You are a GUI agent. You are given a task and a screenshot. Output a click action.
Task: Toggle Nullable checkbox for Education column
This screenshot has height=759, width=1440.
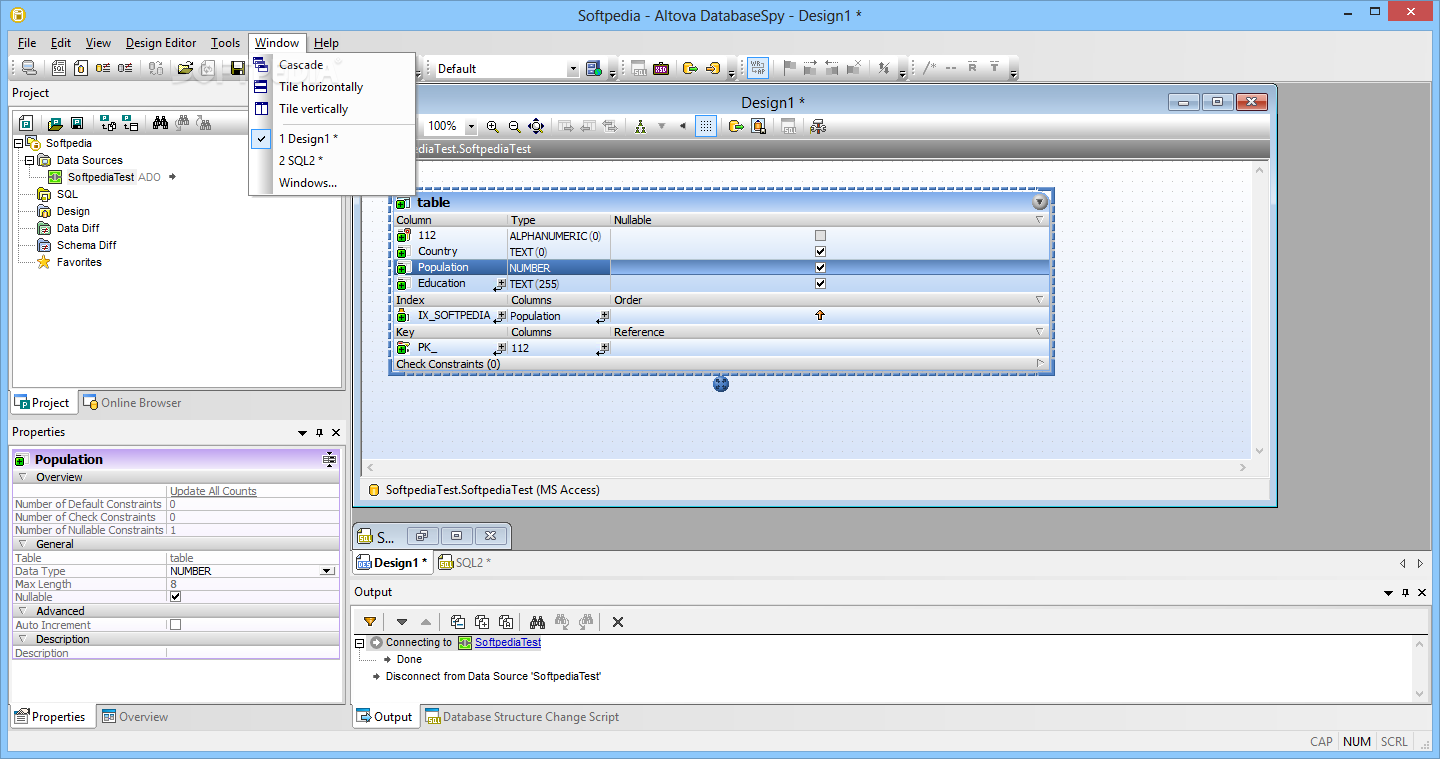(x=821, y=284)
